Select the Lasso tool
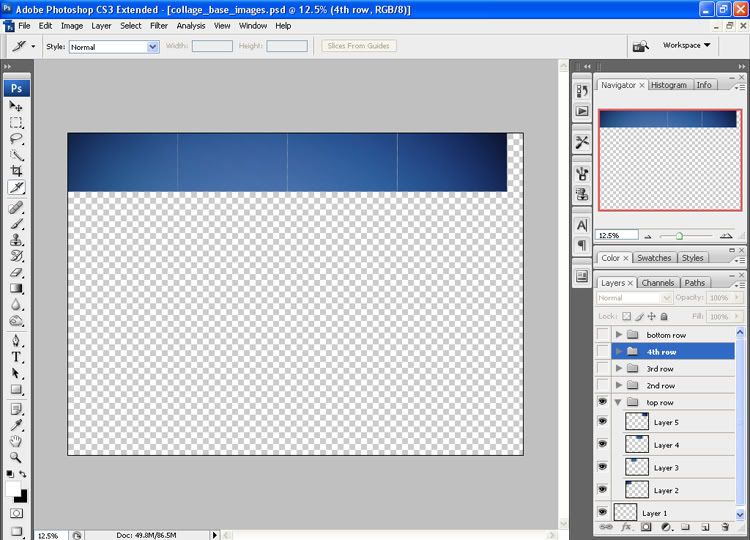750x540 pixels. [16, 139]
